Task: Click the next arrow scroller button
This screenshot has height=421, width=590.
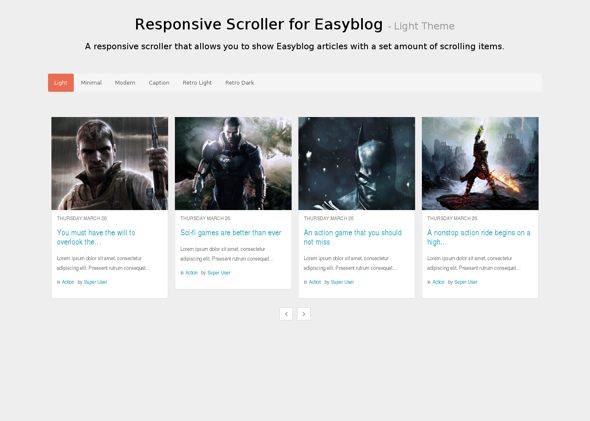Action: point(304,314)
